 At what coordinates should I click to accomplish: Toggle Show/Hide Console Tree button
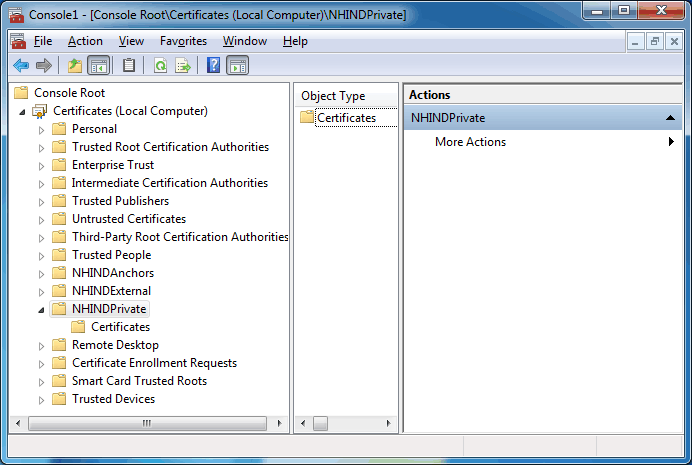99,66
